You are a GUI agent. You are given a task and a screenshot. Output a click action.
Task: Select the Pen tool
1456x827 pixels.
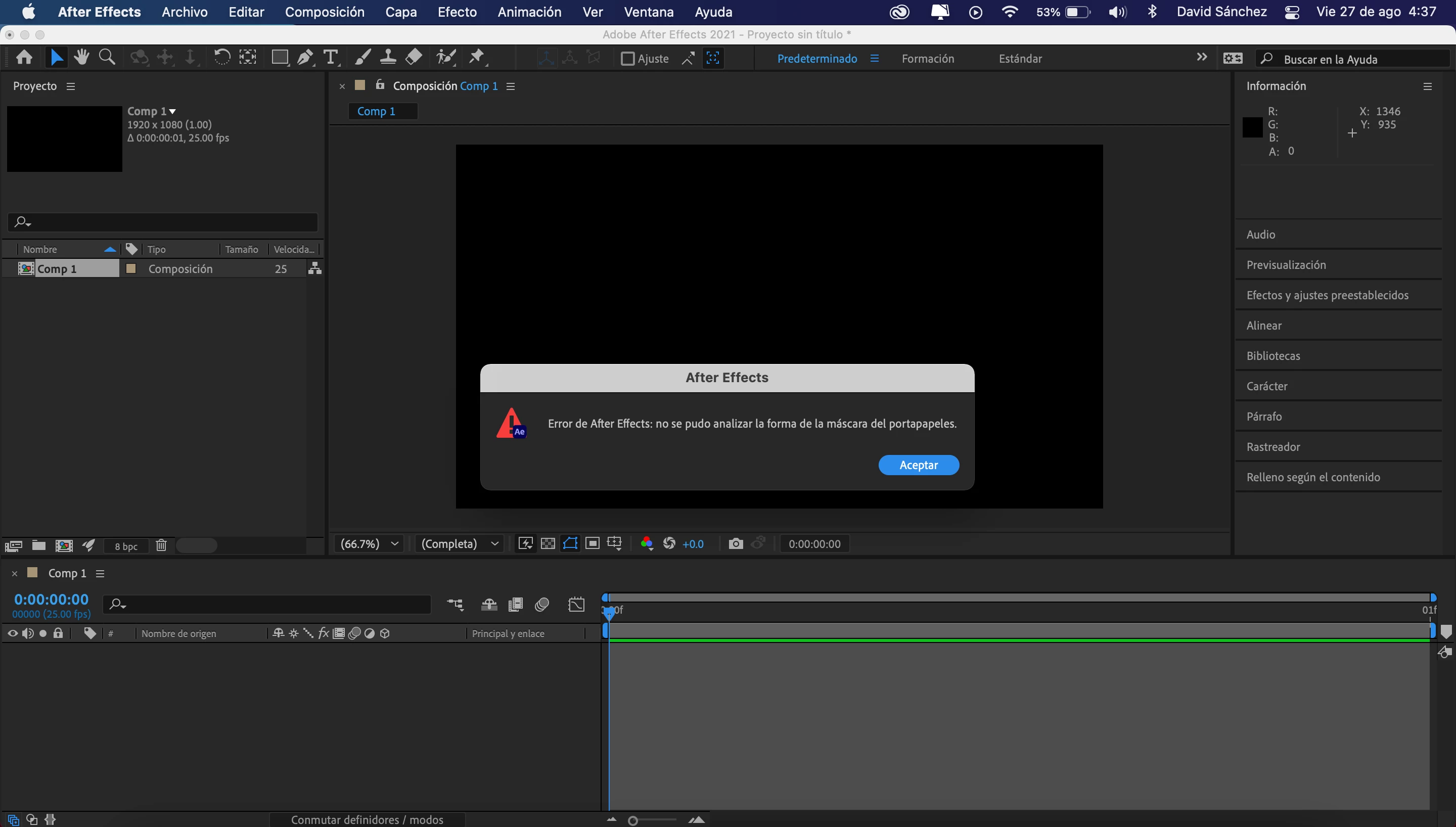click(305, 57)
